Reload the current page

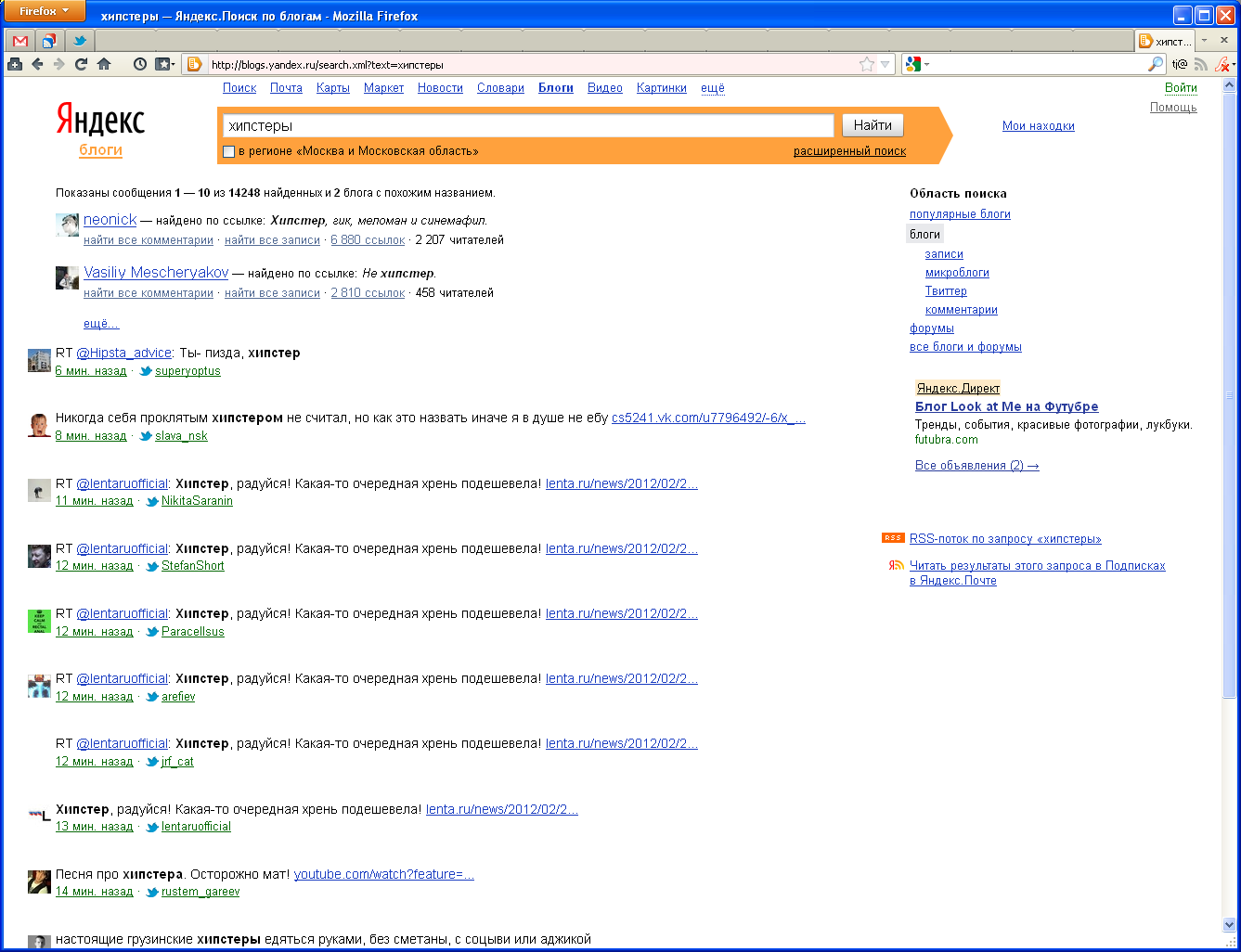click(x=81, y=64)
